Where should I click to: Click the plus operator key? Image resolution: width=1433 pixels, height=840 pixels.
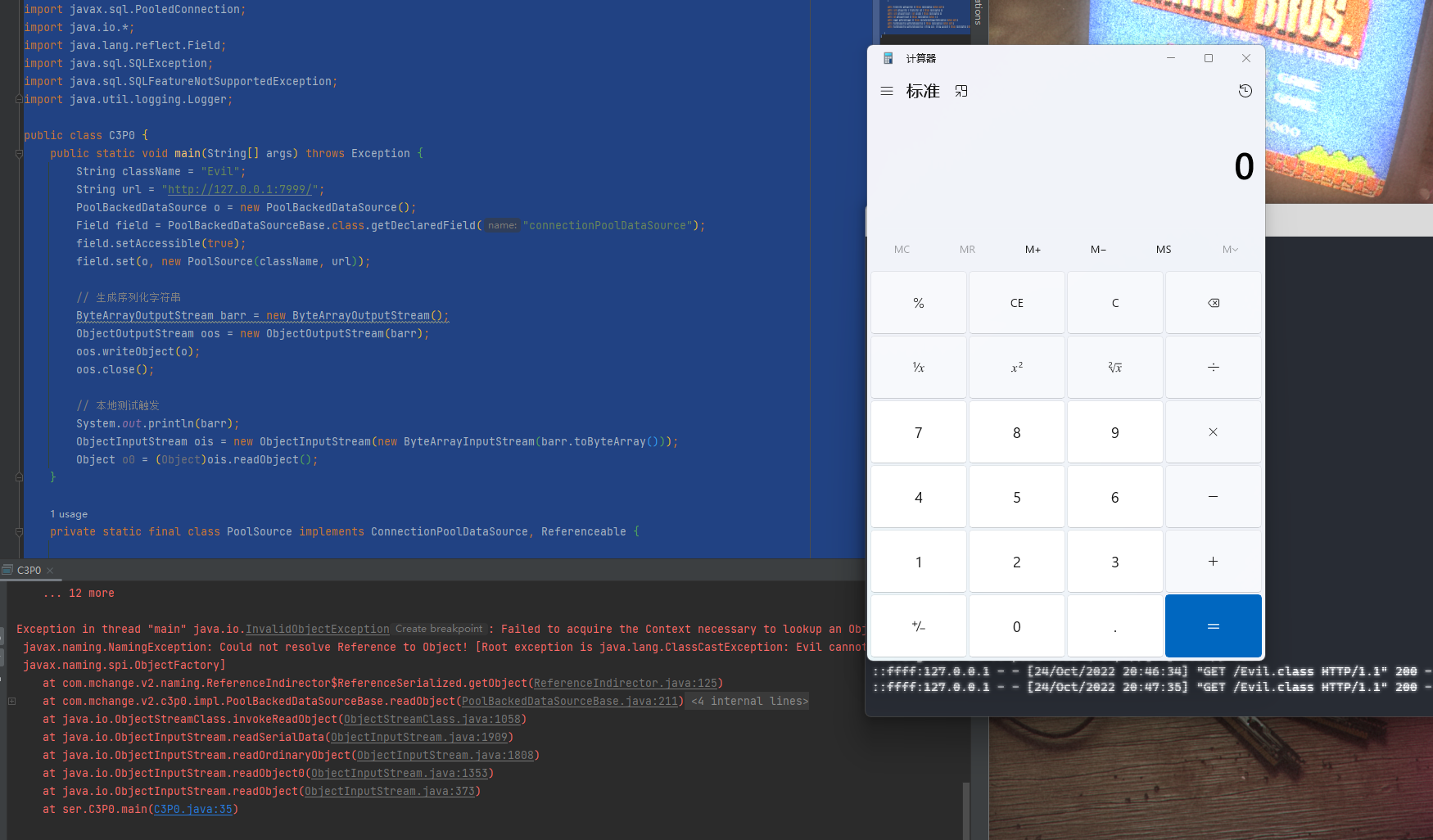coord(1214,562)
